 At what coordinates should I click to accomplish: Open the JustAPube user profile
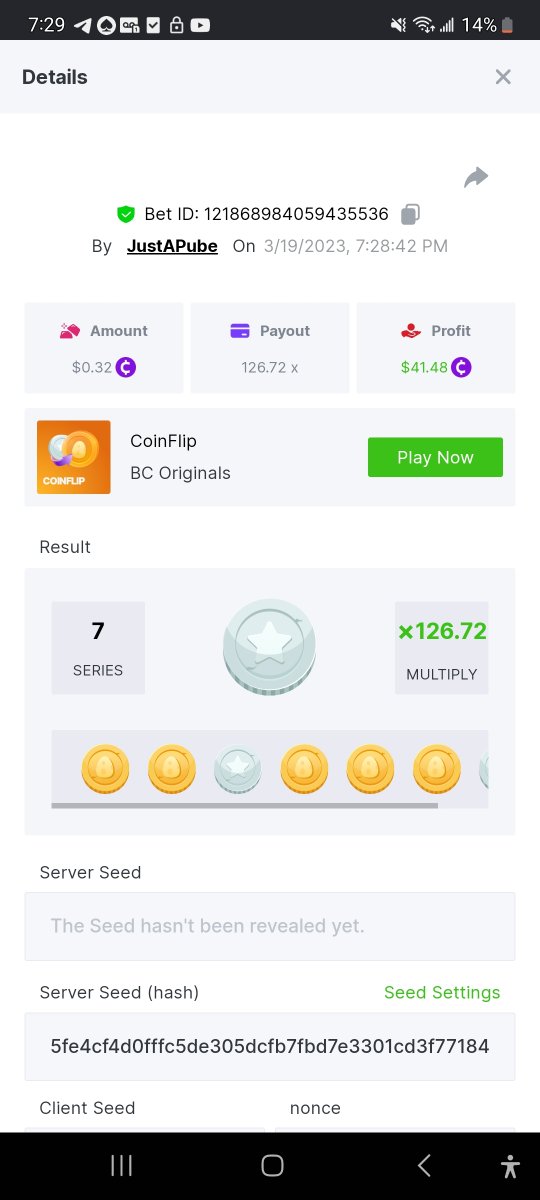[172, 246]
